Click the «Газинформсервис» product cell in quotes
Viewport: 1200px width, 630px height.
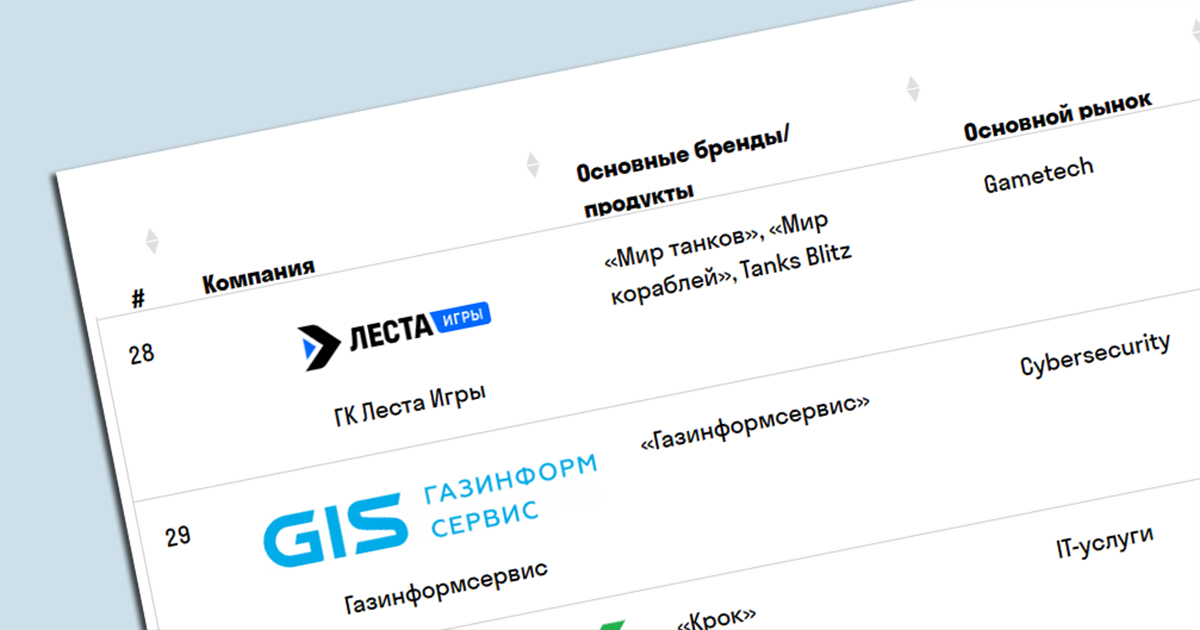click(754, 421)
